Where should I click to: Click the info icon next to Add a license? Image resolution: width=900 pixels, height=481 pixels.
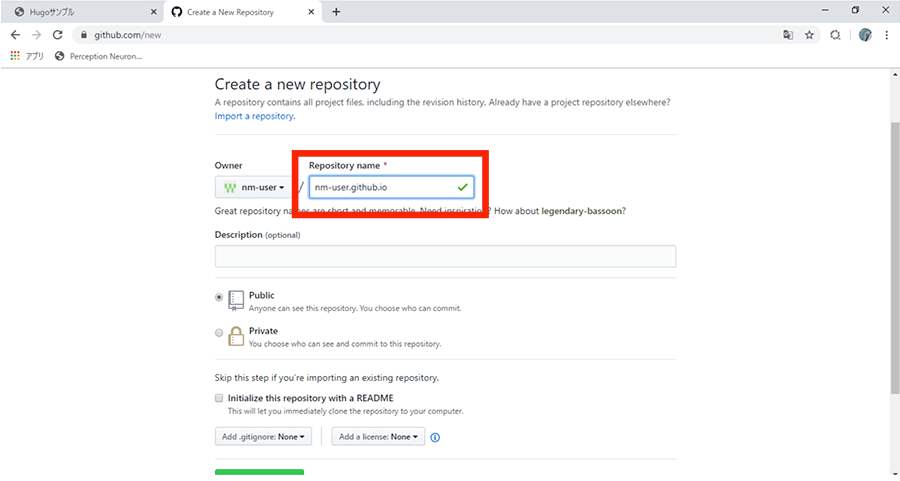[x=435, y=437]
